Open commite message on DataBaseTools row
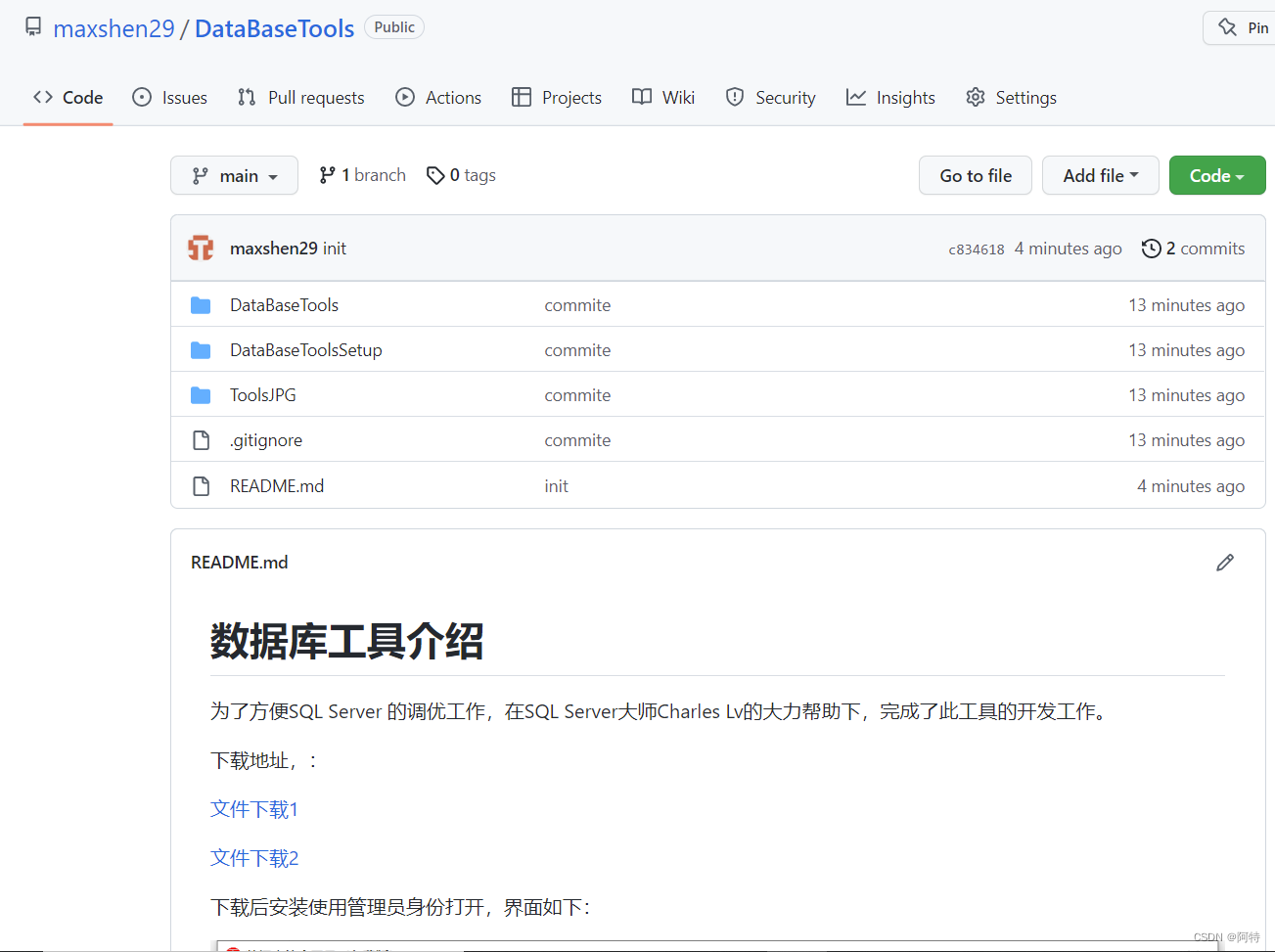 tap(577, 305)
